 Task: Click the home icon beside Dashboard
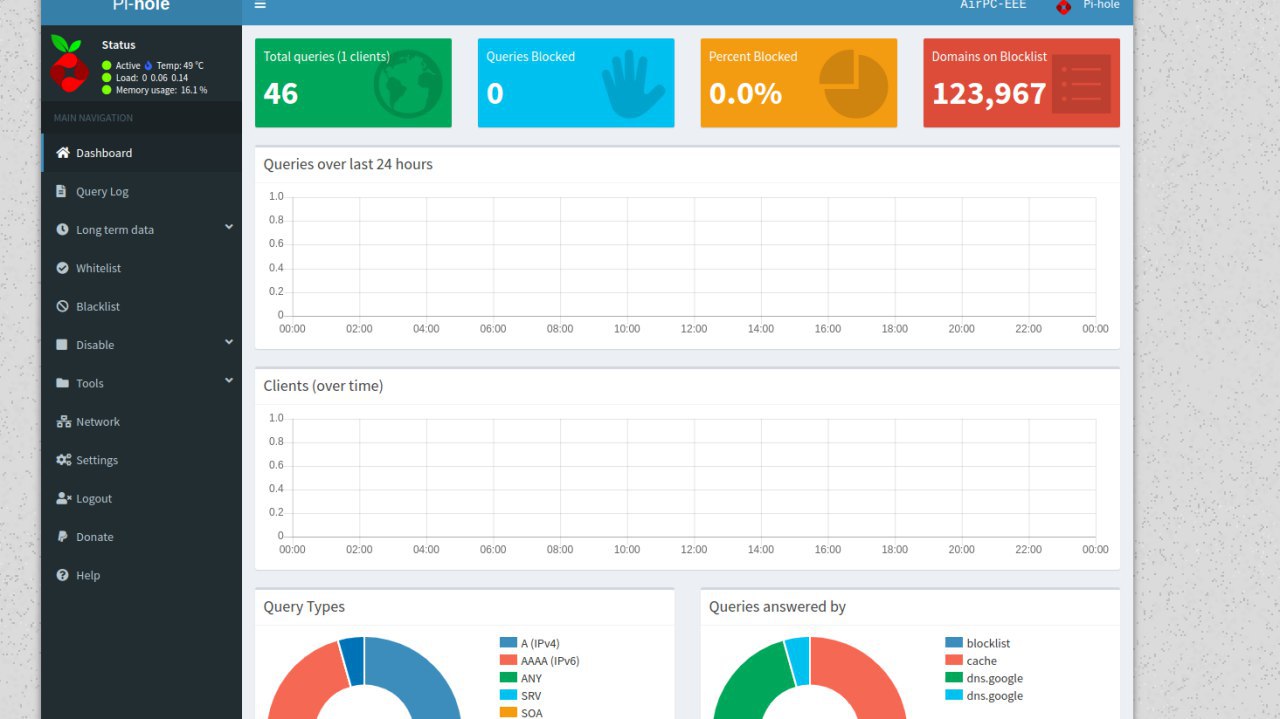point(63,153)
